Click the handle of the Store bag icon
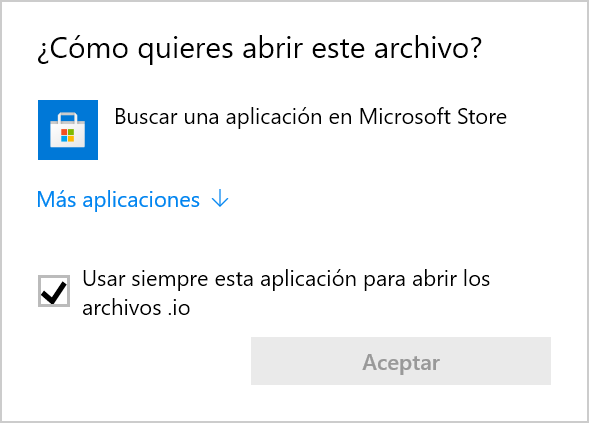 tap(68, 117)
